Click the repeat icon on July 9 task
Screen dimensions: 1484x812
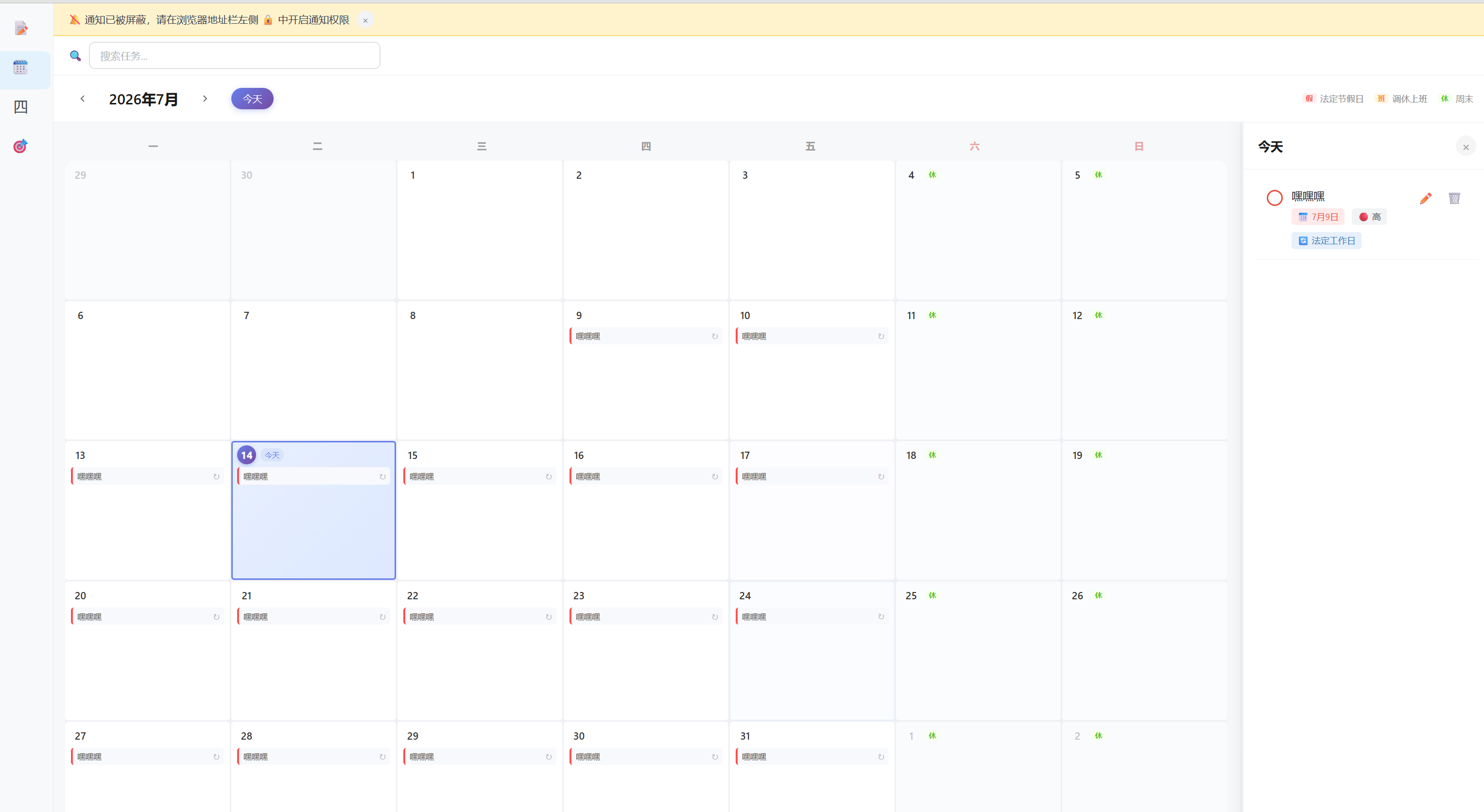tap(714, 337)
